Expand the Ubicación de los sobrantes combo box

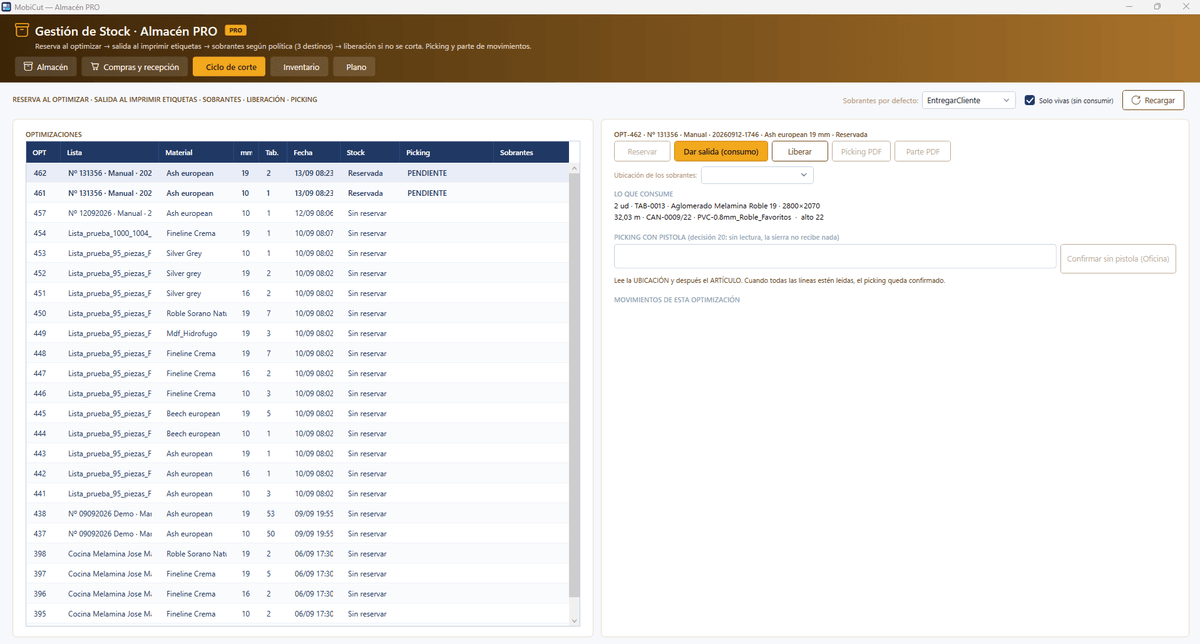coord(758,175)
